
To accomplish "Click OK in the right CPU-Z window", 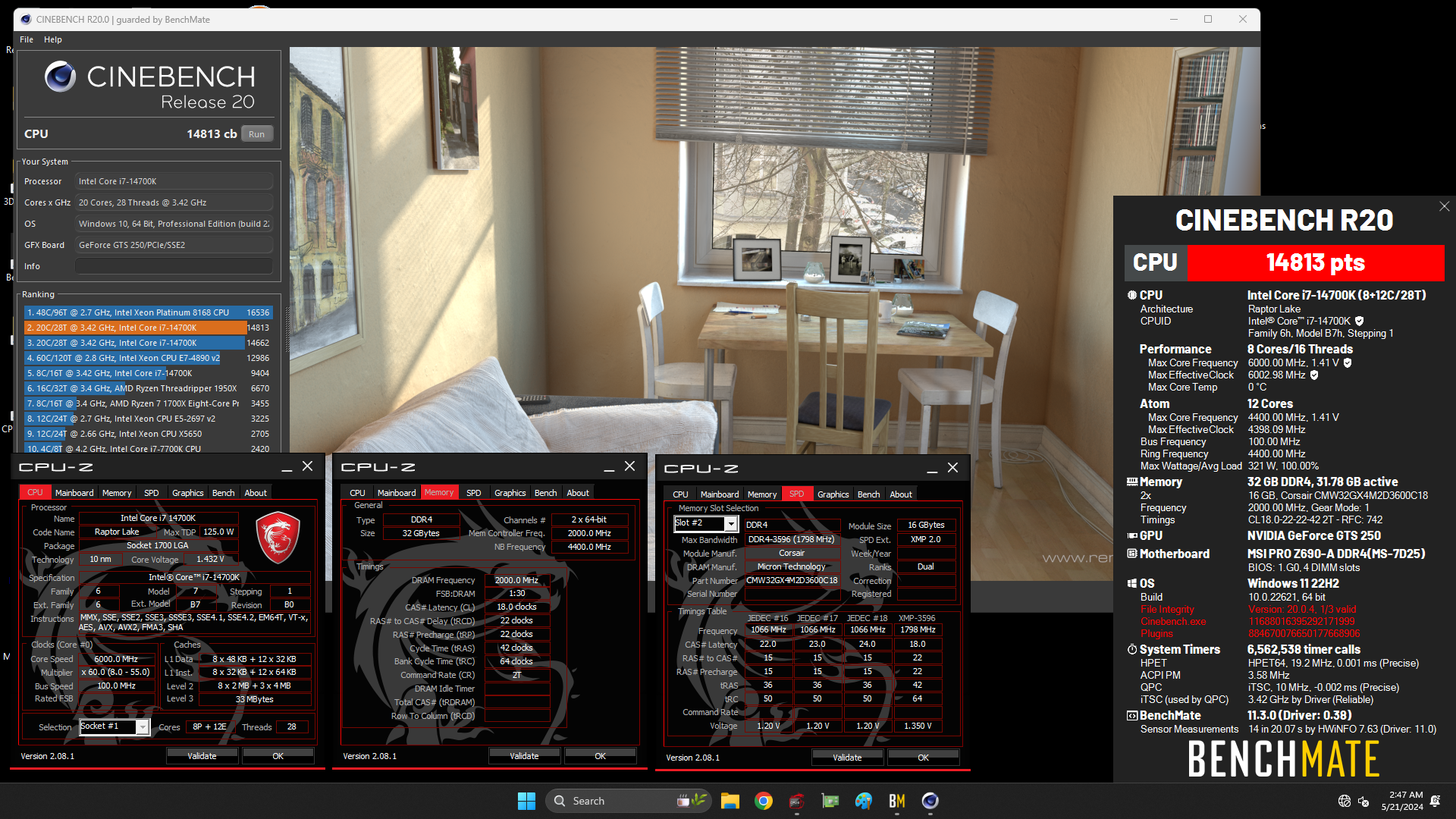I will 923,758.
